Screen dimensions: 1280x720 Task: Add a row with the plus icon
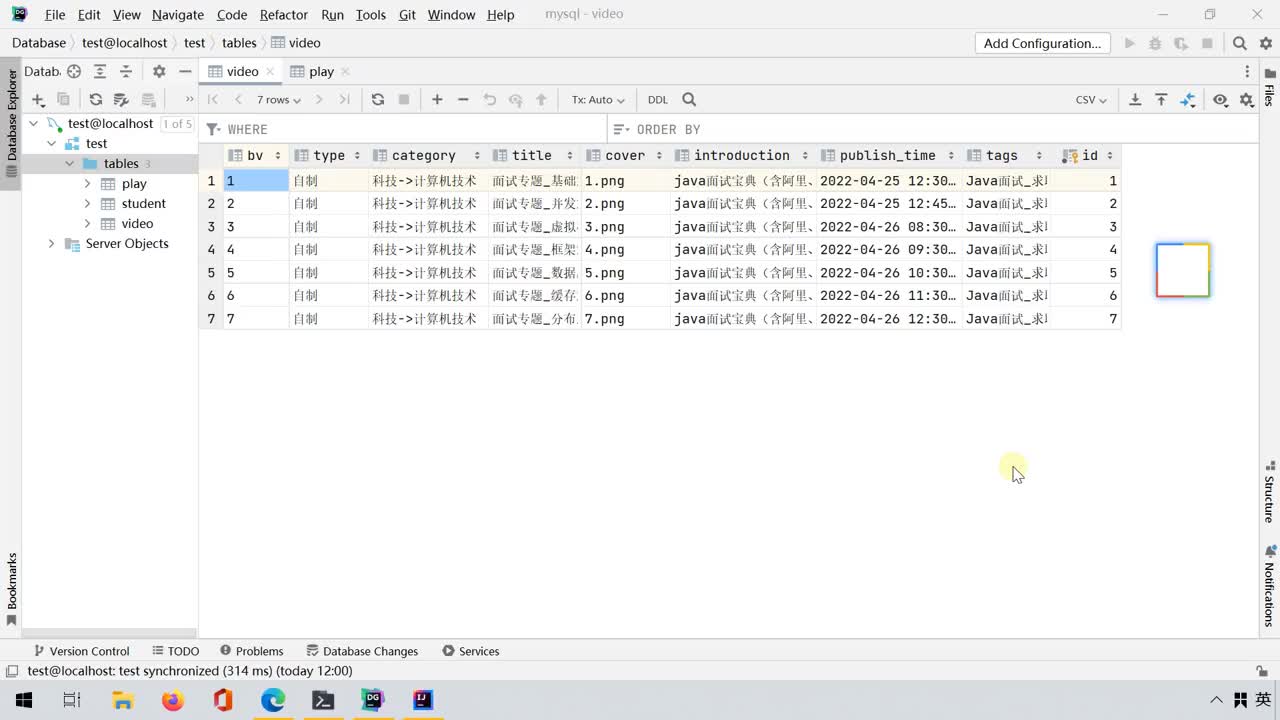437,99
